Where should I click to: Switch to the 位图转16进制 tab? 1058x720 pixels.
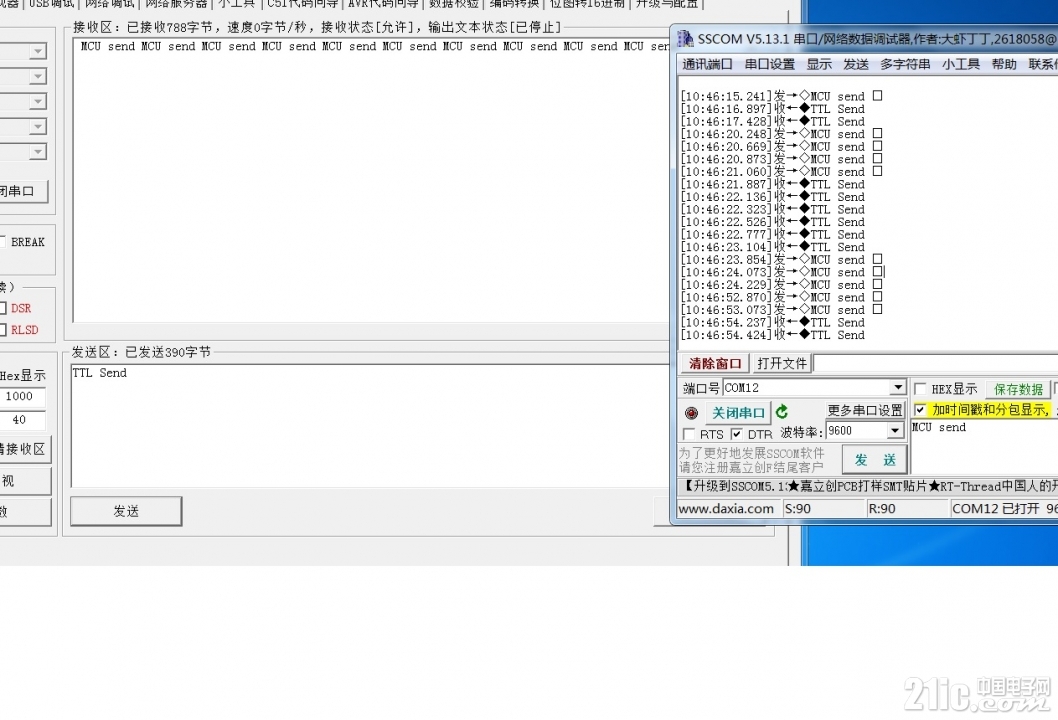tap(587, 4)
